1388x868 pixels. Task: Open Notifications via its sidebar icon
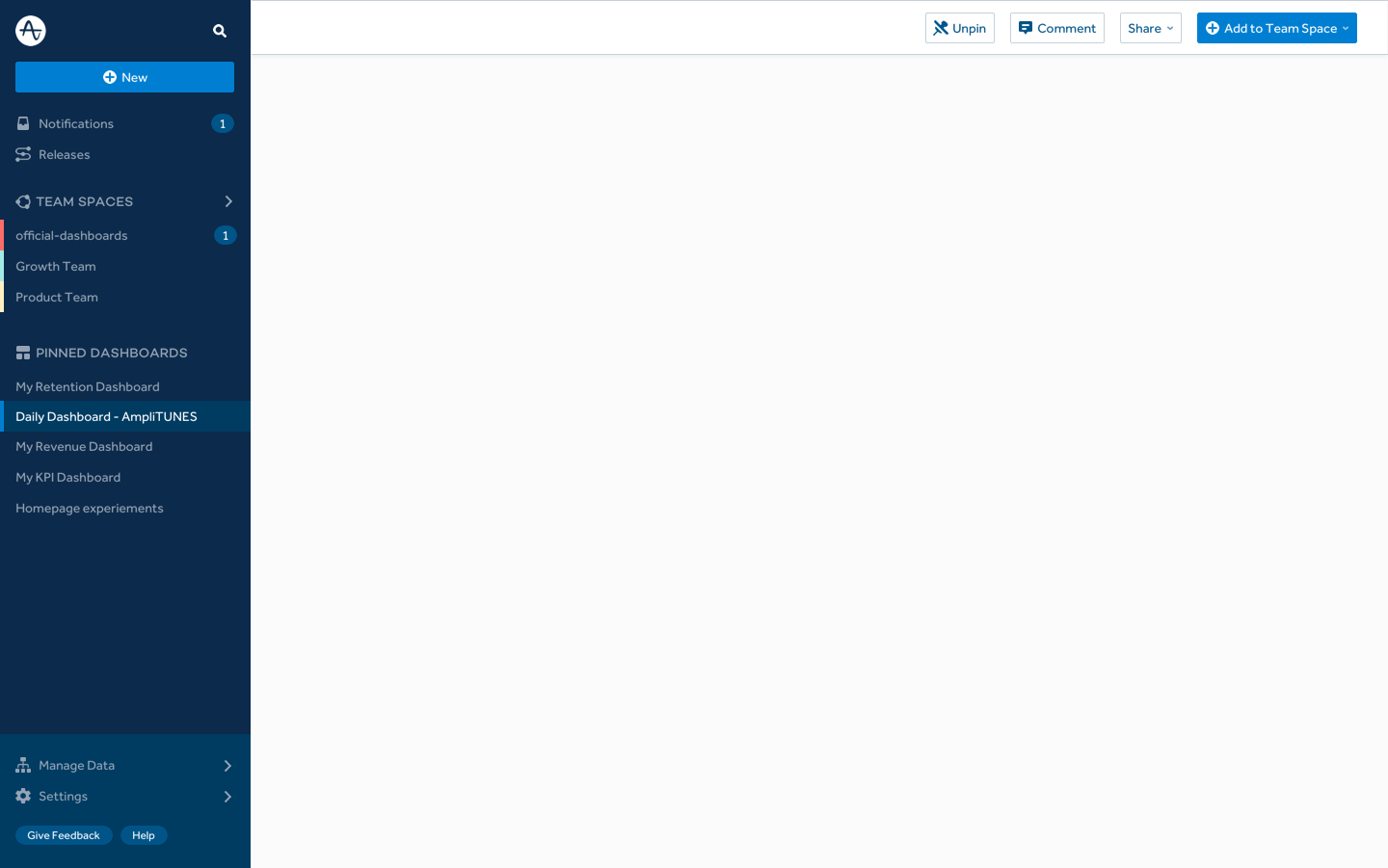[x=23, y=123]
